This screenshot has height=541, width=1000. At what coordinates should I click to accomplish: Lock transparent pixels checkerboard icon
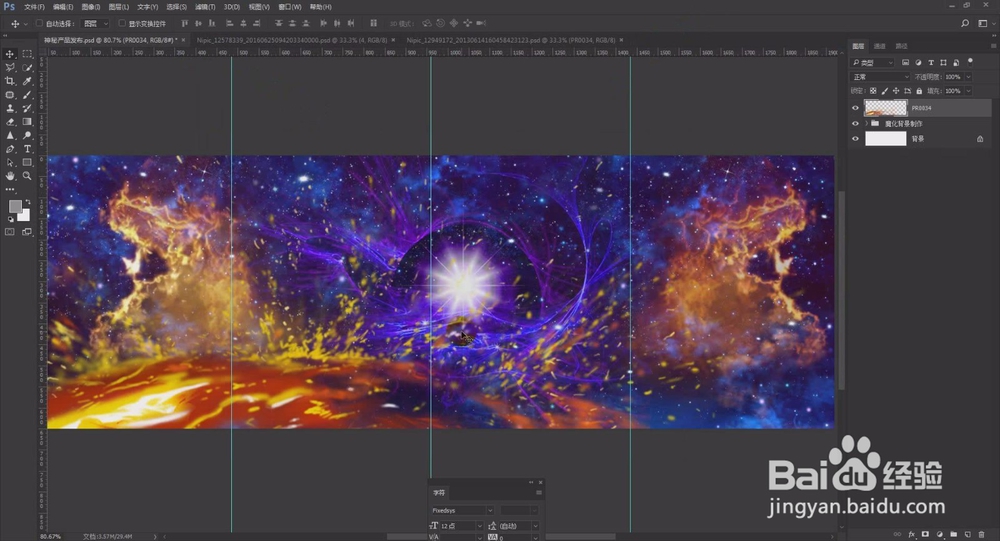(873, 91)
